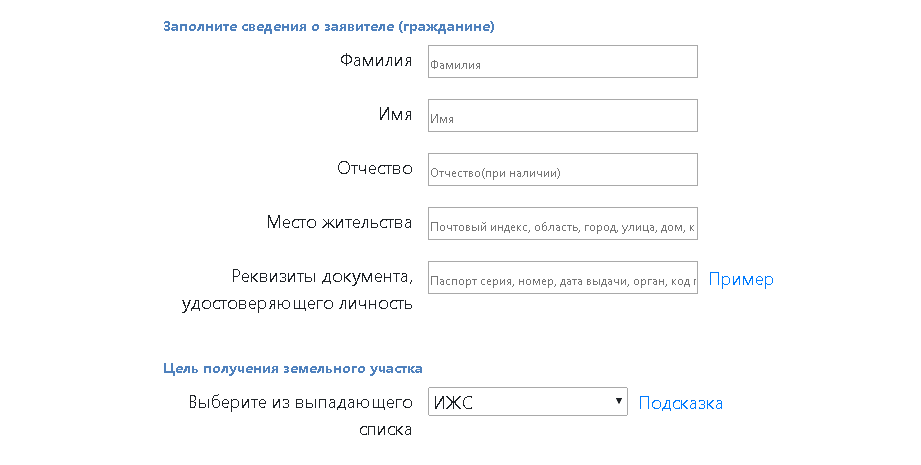Click the Место жительства label

point(339,222)
